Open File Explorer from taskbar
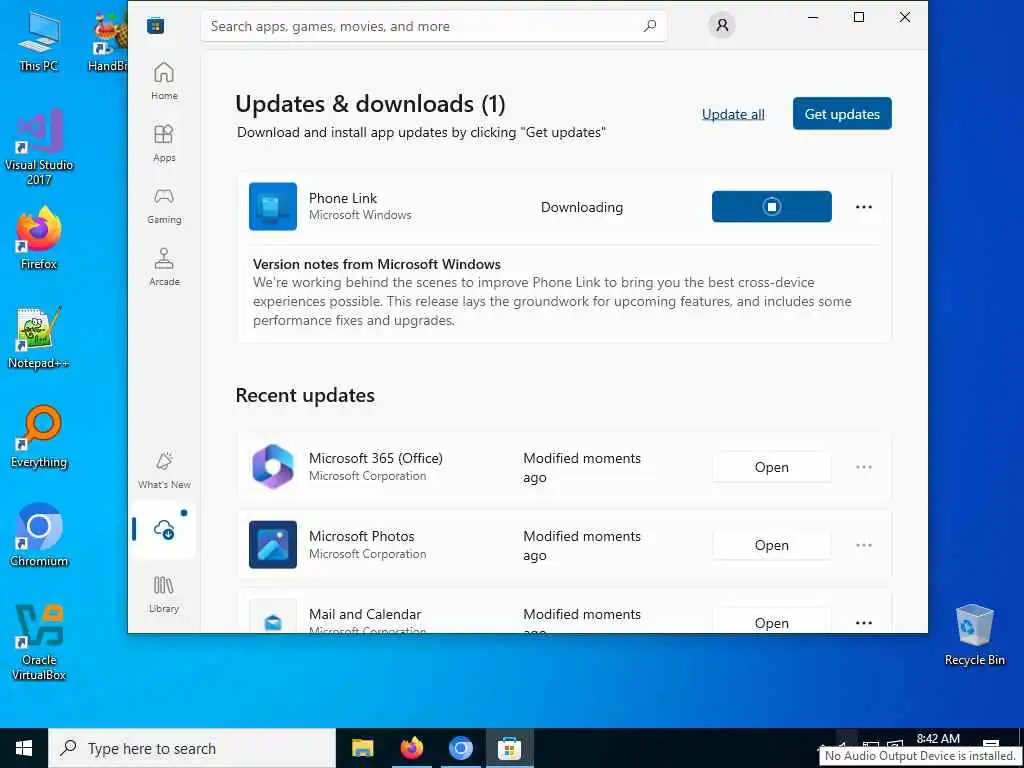The height and width of the screenshot is (768, 1024). [362, 748]
